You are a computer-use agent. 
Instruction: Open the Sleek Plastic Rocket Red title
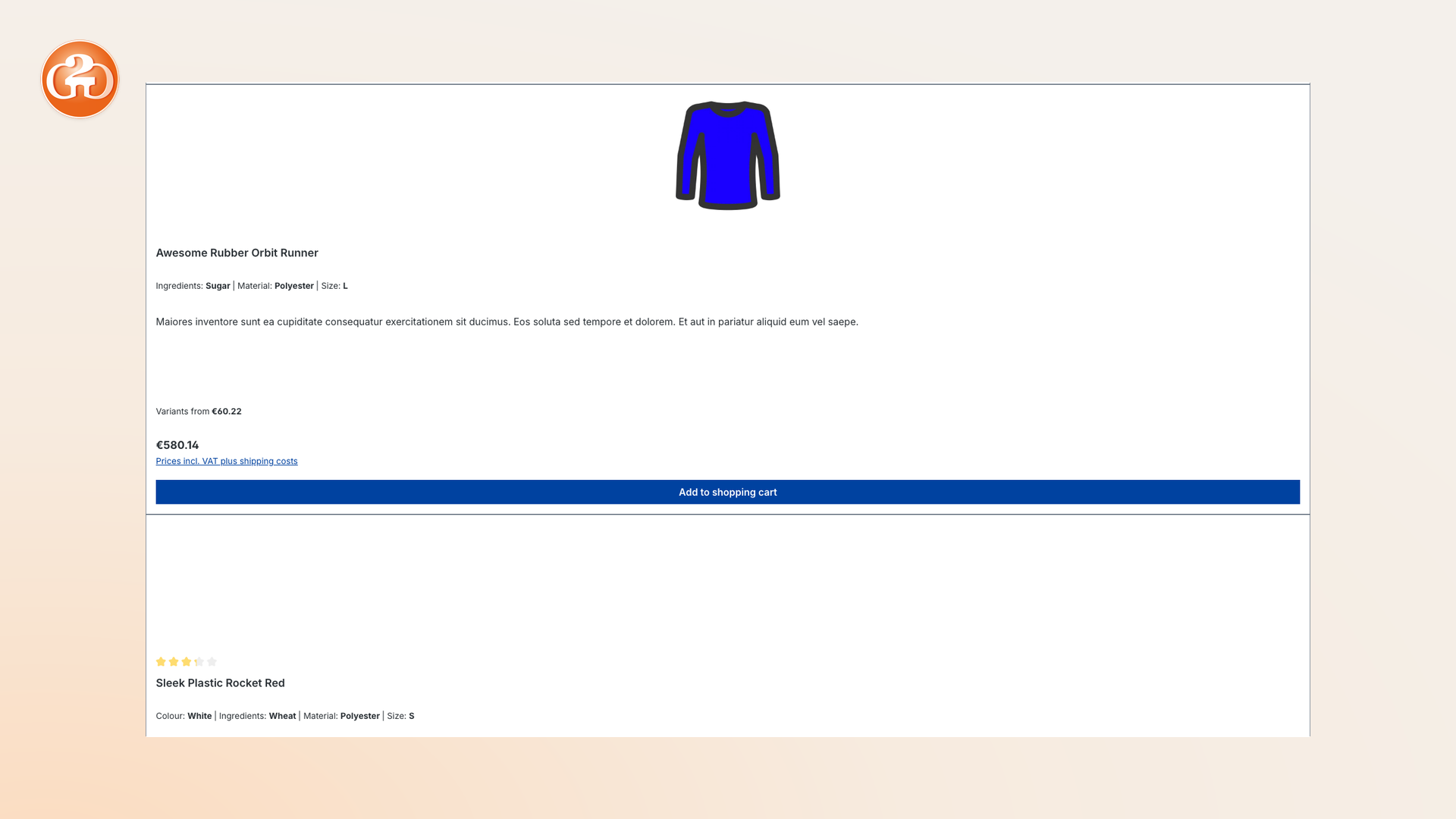click(220, 682)
